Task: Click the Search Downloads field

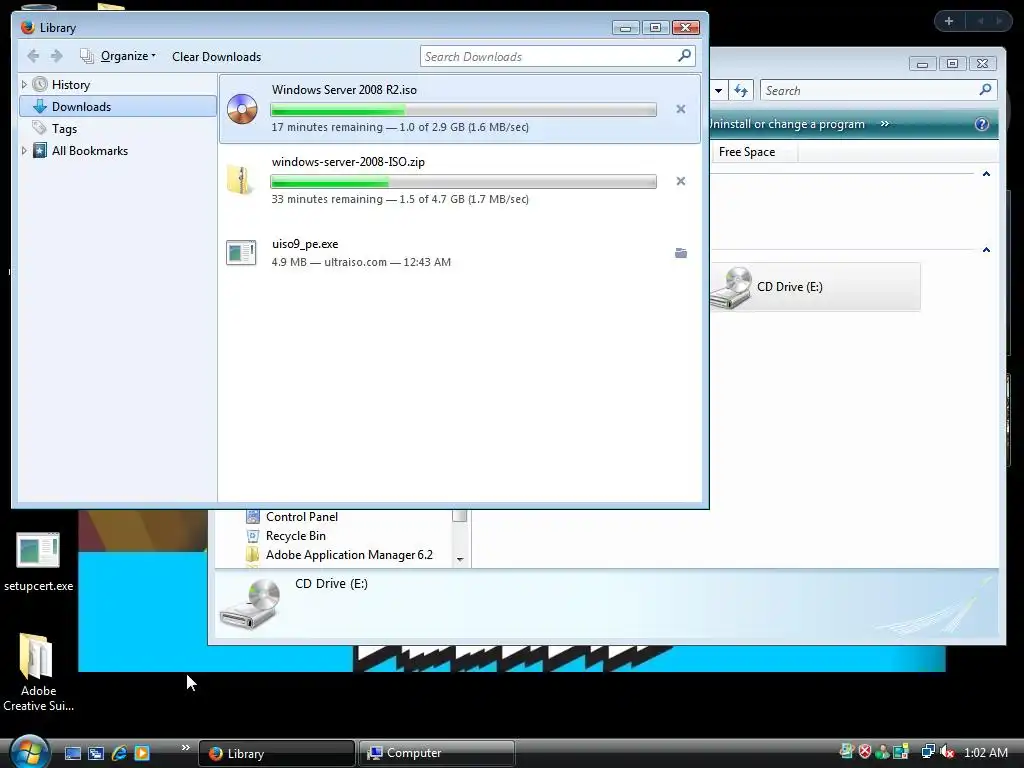Action: 557,56
